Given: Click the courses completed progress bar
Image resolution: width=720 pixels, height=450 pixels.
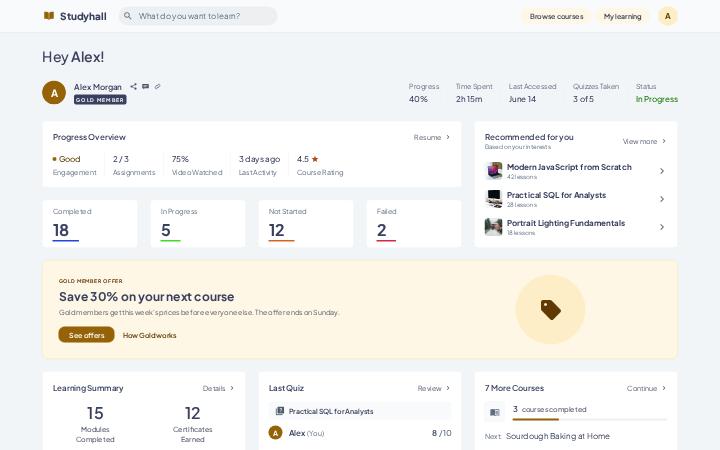Looking at the screenshot, I should (590, 419).
